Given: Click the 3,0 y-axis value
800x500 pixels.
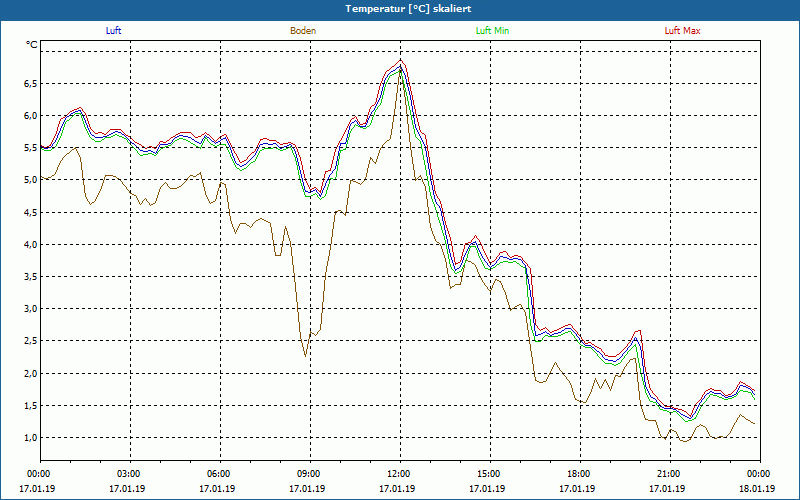Looking at the screenshot, I should click(x=31, y=309).
